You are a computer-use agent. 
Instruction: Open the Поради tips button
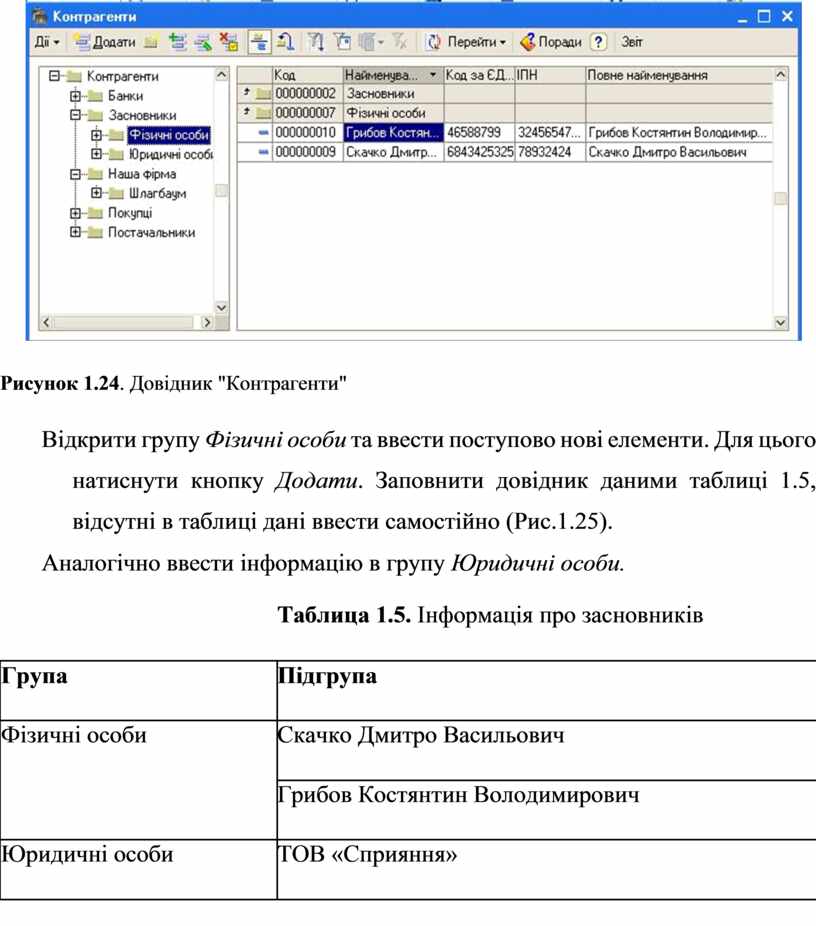coord(551,42)
